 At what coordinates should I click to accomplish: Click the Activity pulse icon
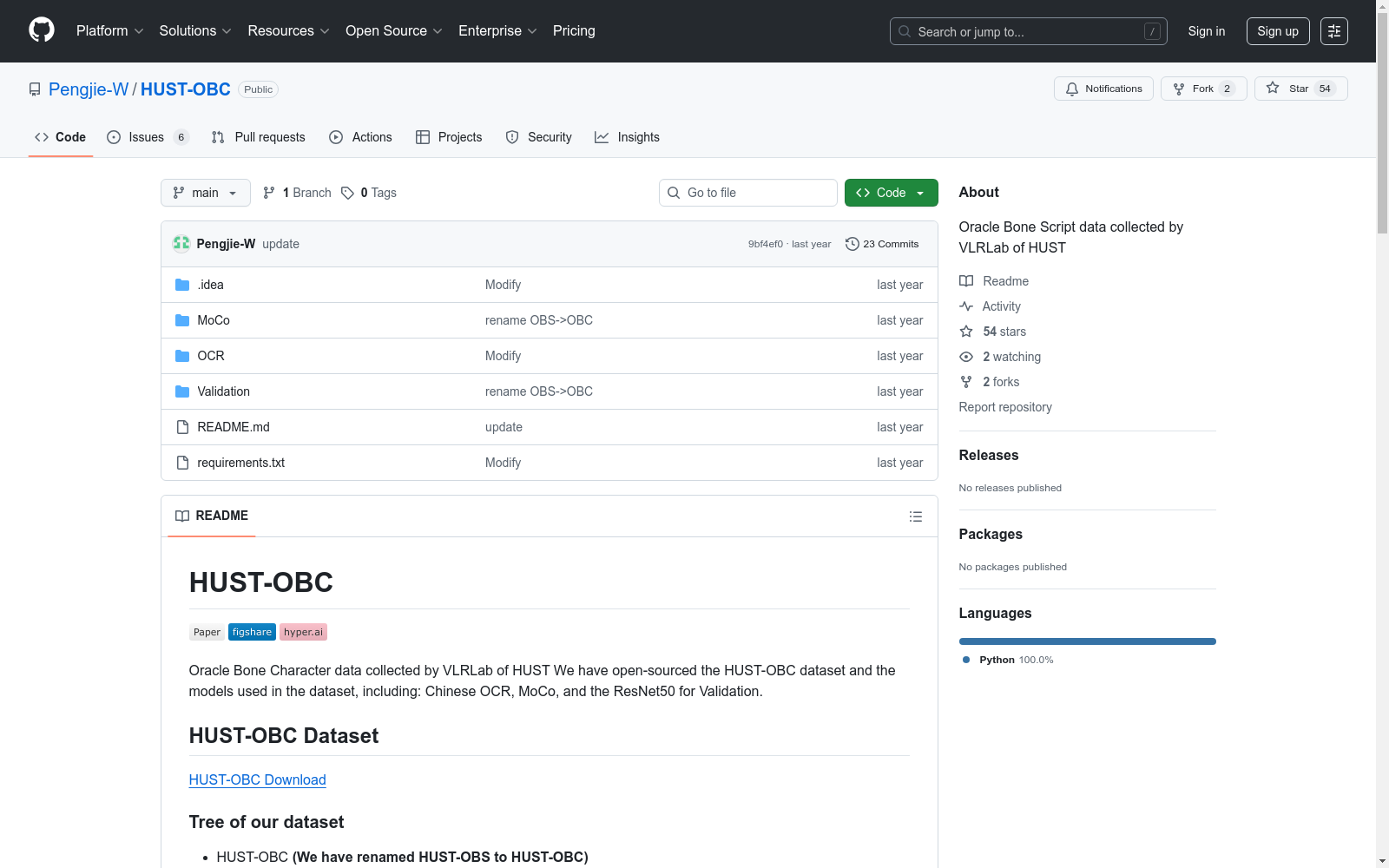click(966, 306)
